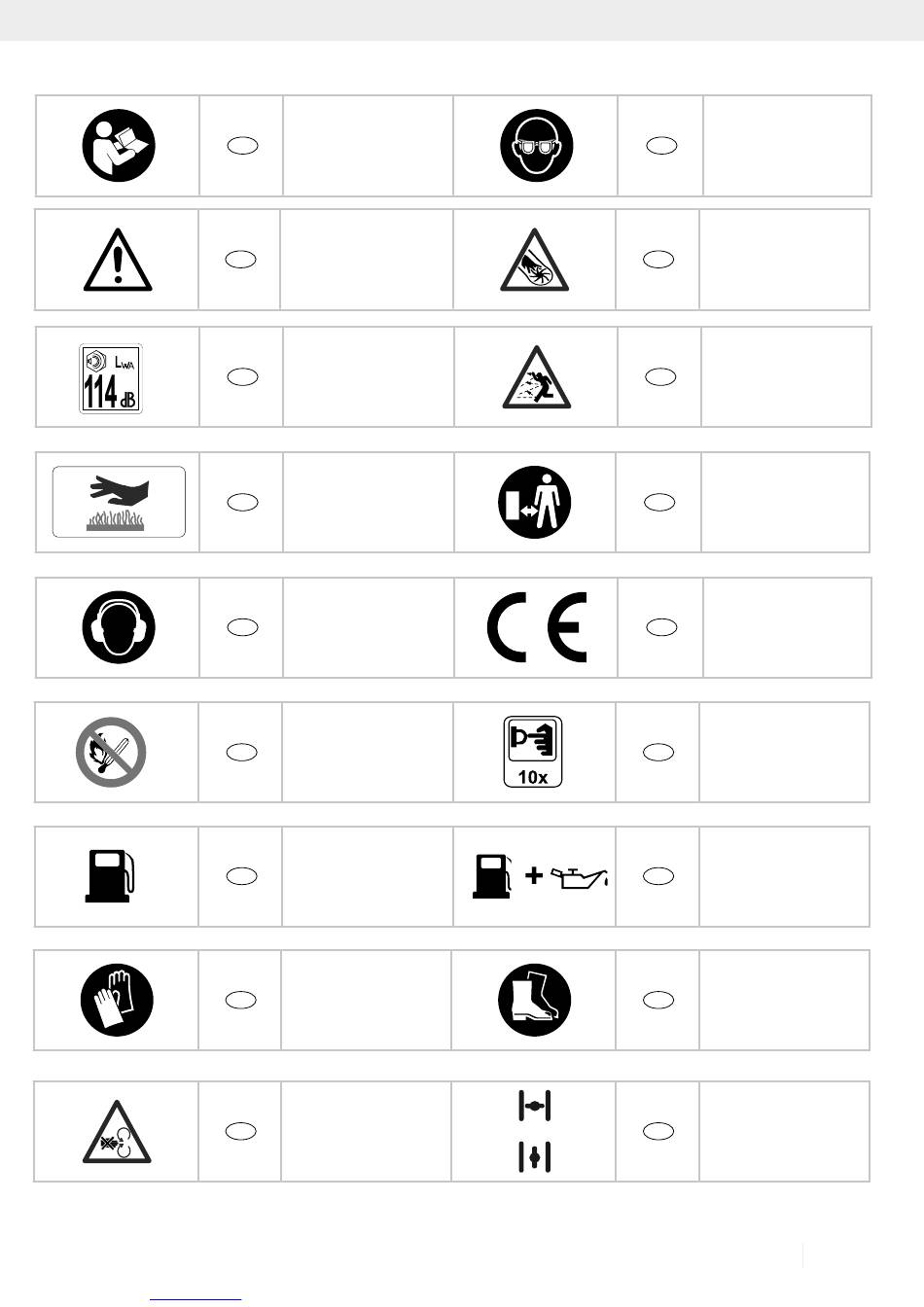The height and width of the screenshot is (1307, 924).
Task: Click the protective gloves symbol
Action: (117, 1001)
